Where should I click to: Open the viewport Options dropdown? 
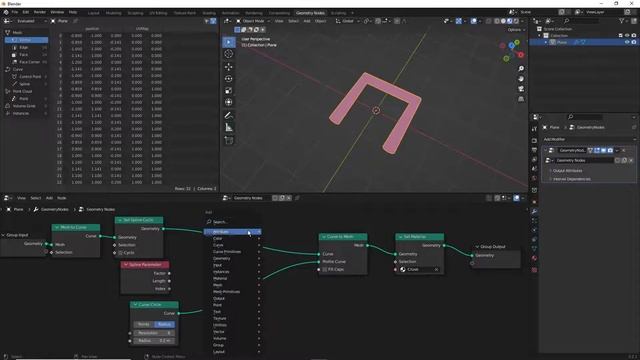[516, 30]
